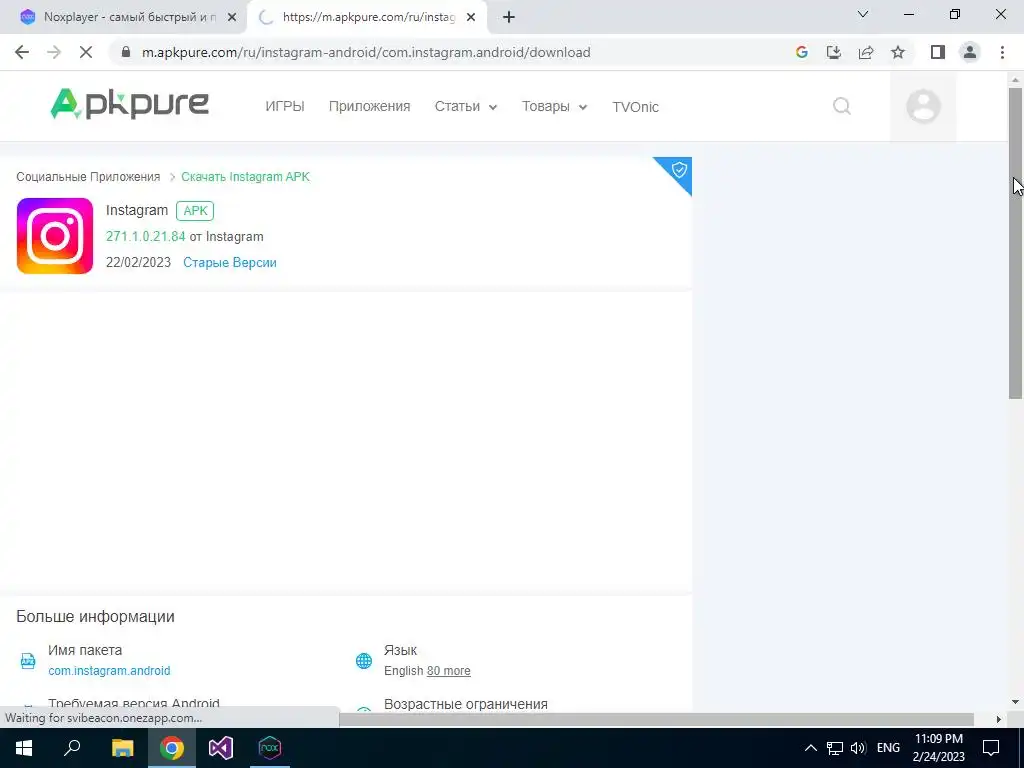Open the user avatar profile icon
1024x768 pixels.
pyautogui.click(x=923, y=106)
